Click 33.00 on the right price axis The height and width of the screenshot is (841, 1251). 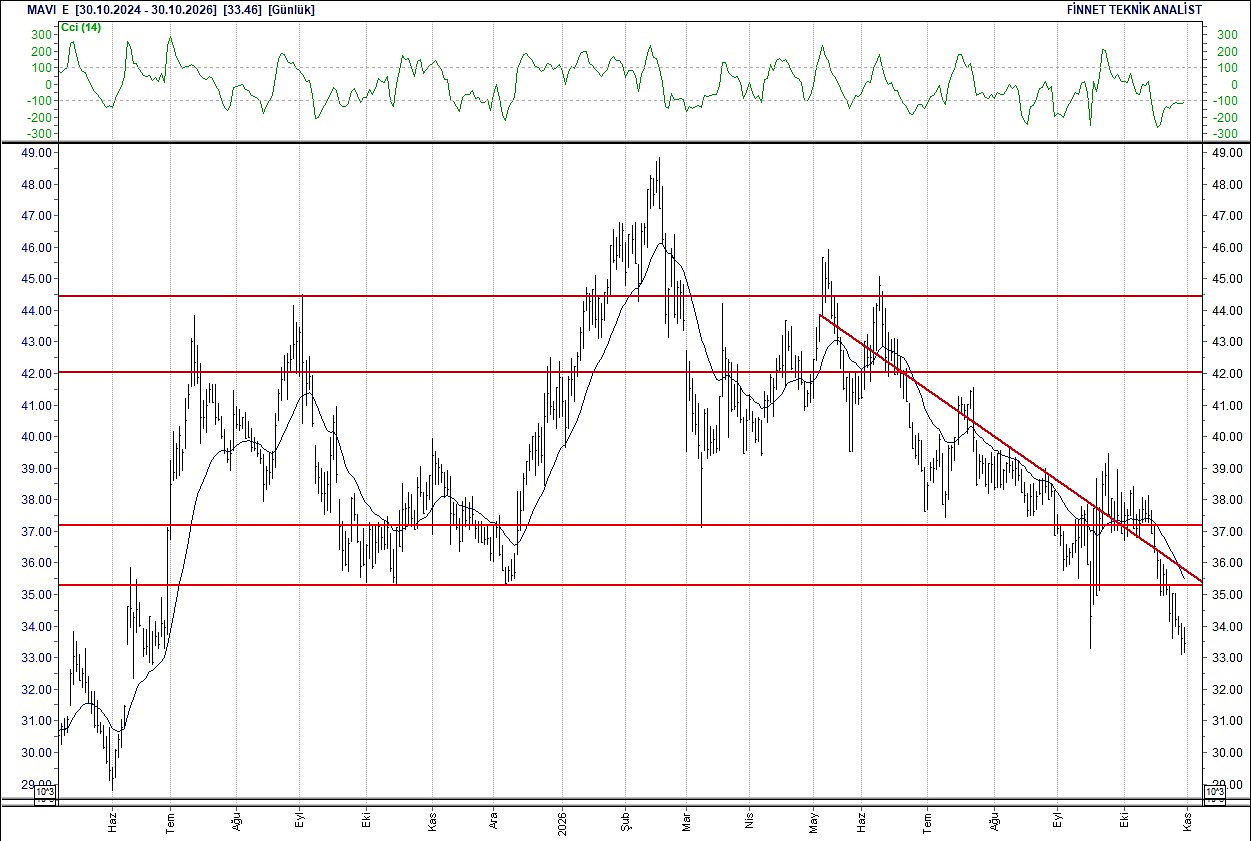click(1226, 658)
